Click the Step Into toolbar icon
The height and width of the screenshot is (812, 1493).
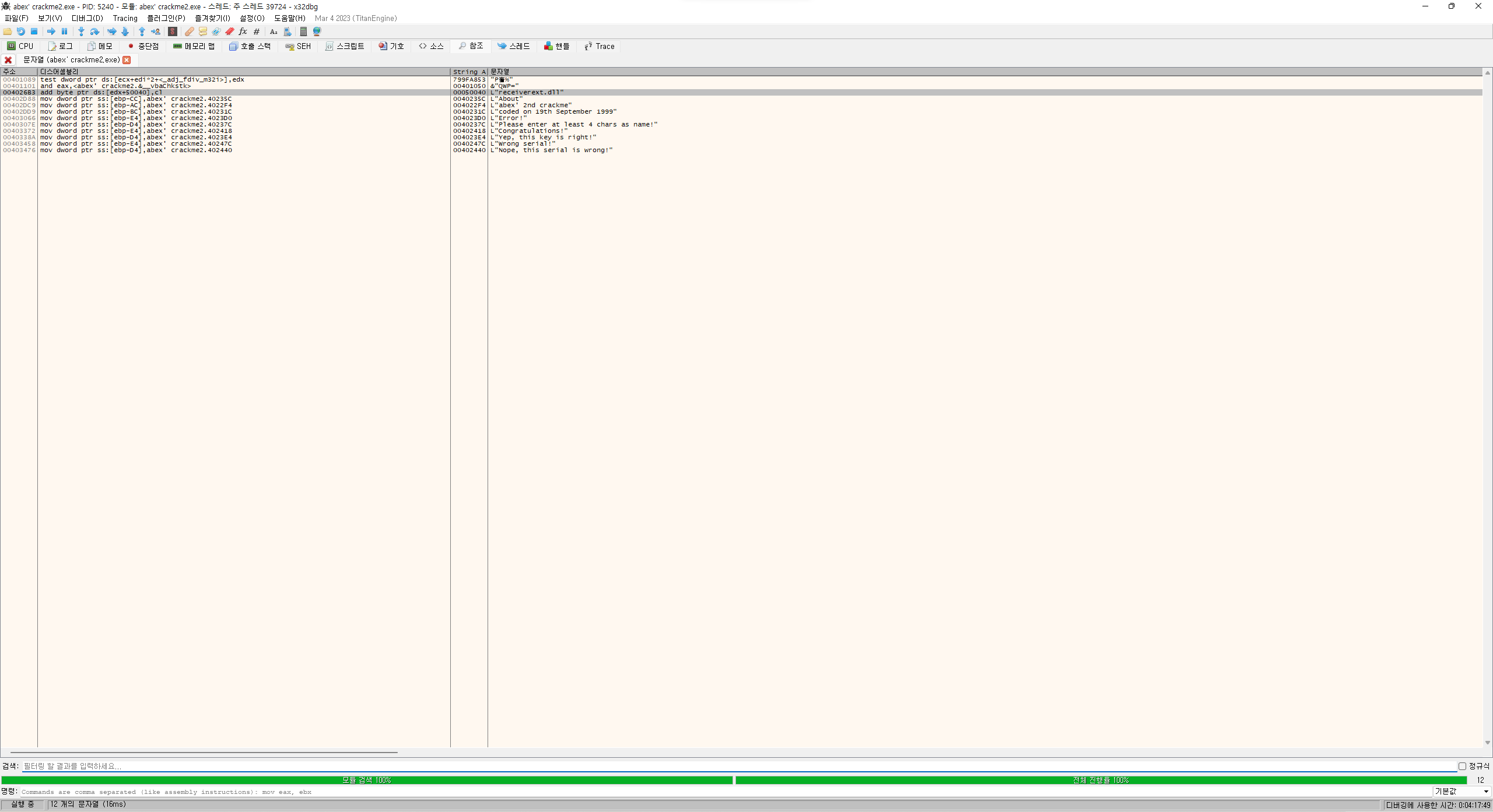pos(81,31)
